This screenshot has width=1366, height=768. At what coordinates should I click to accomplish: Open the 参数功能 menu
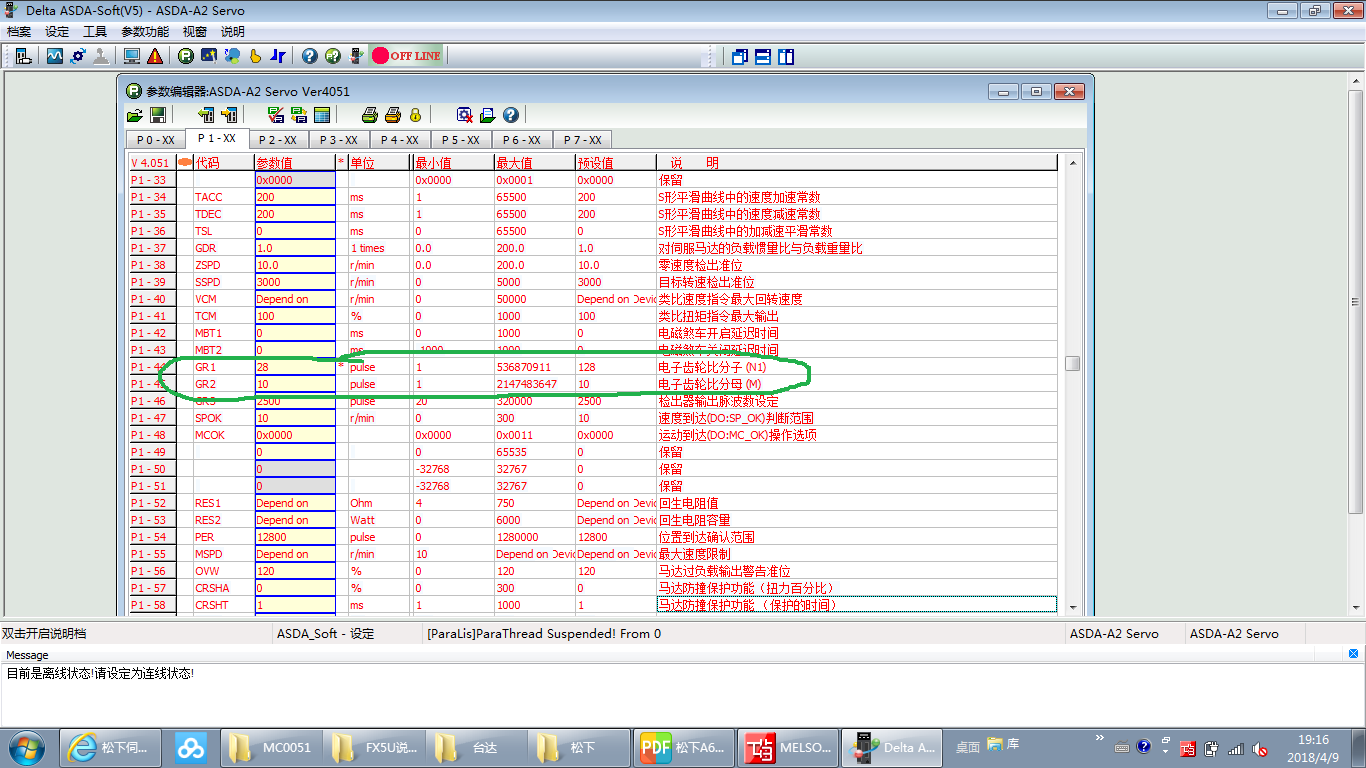[x=145, y=32]
